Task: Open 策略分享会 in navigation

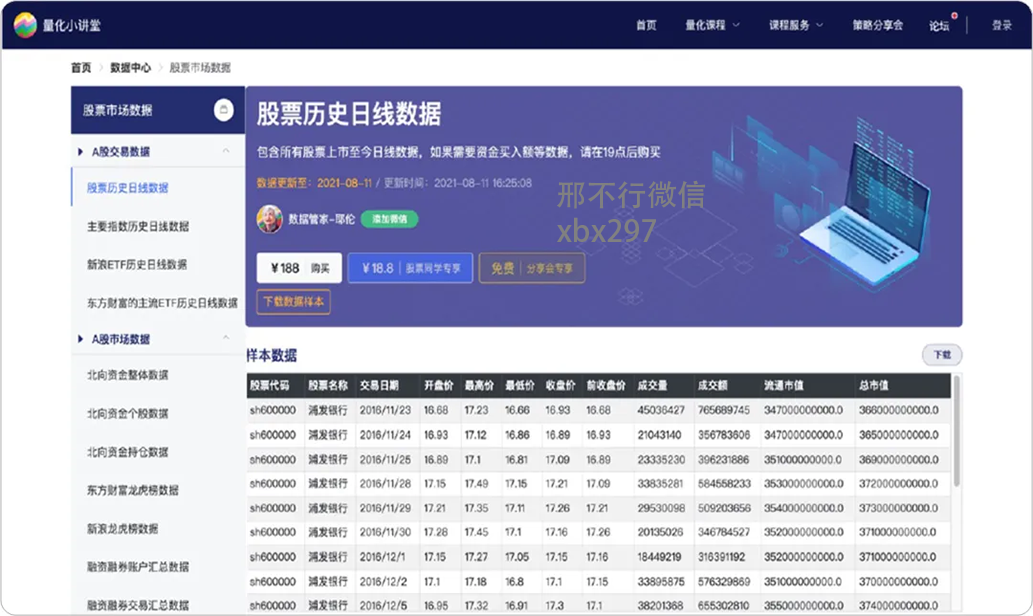Action: pos(878,25)
